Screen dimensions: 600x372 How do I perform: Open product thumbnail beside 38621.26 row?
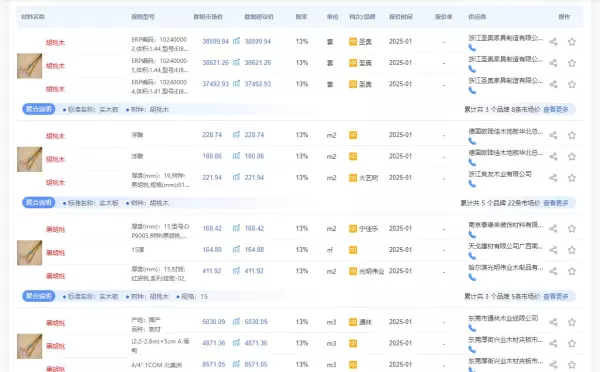(x=29, y=66)
